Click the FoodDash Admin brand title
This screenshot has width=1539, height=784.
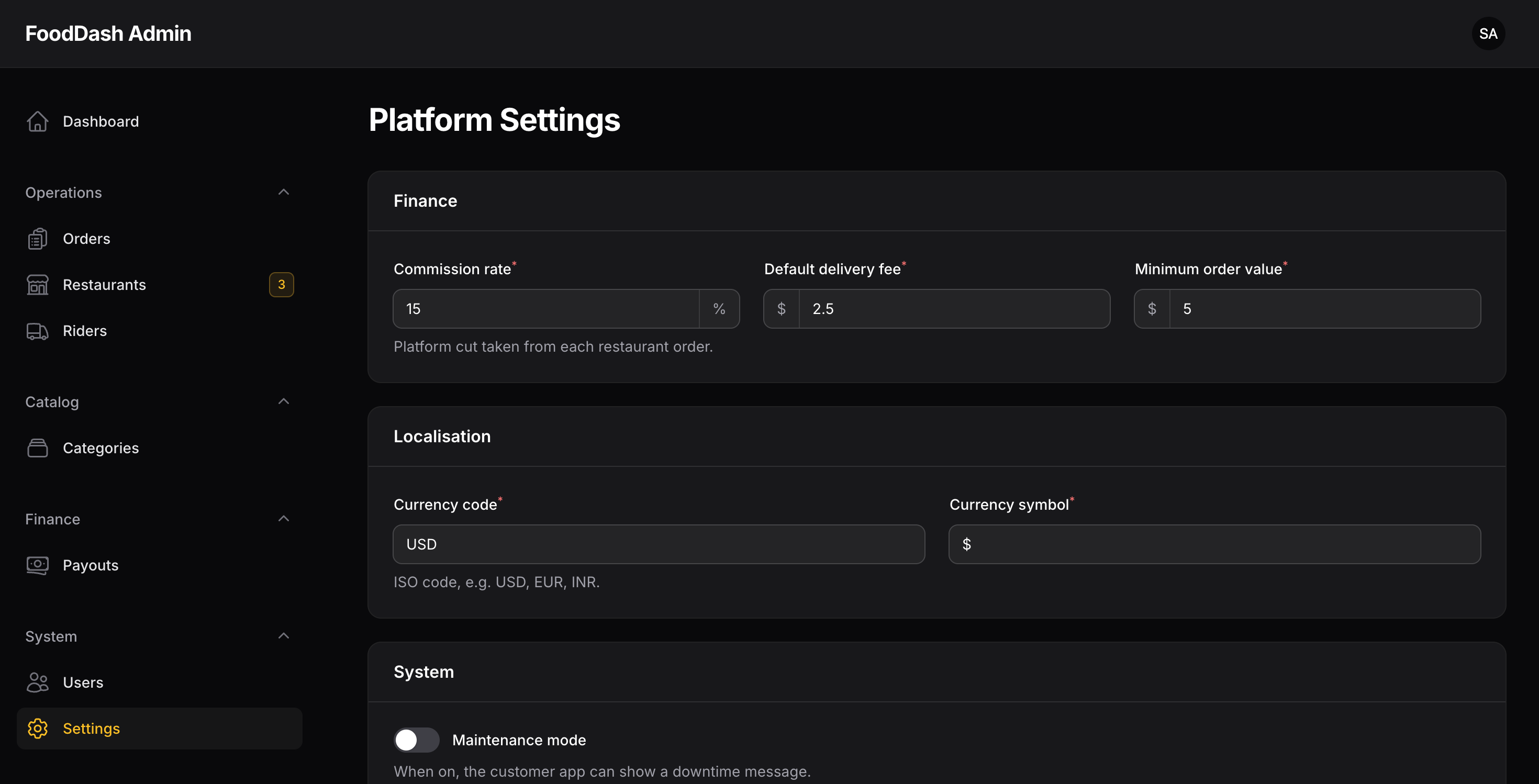click(x=108, y=33)
